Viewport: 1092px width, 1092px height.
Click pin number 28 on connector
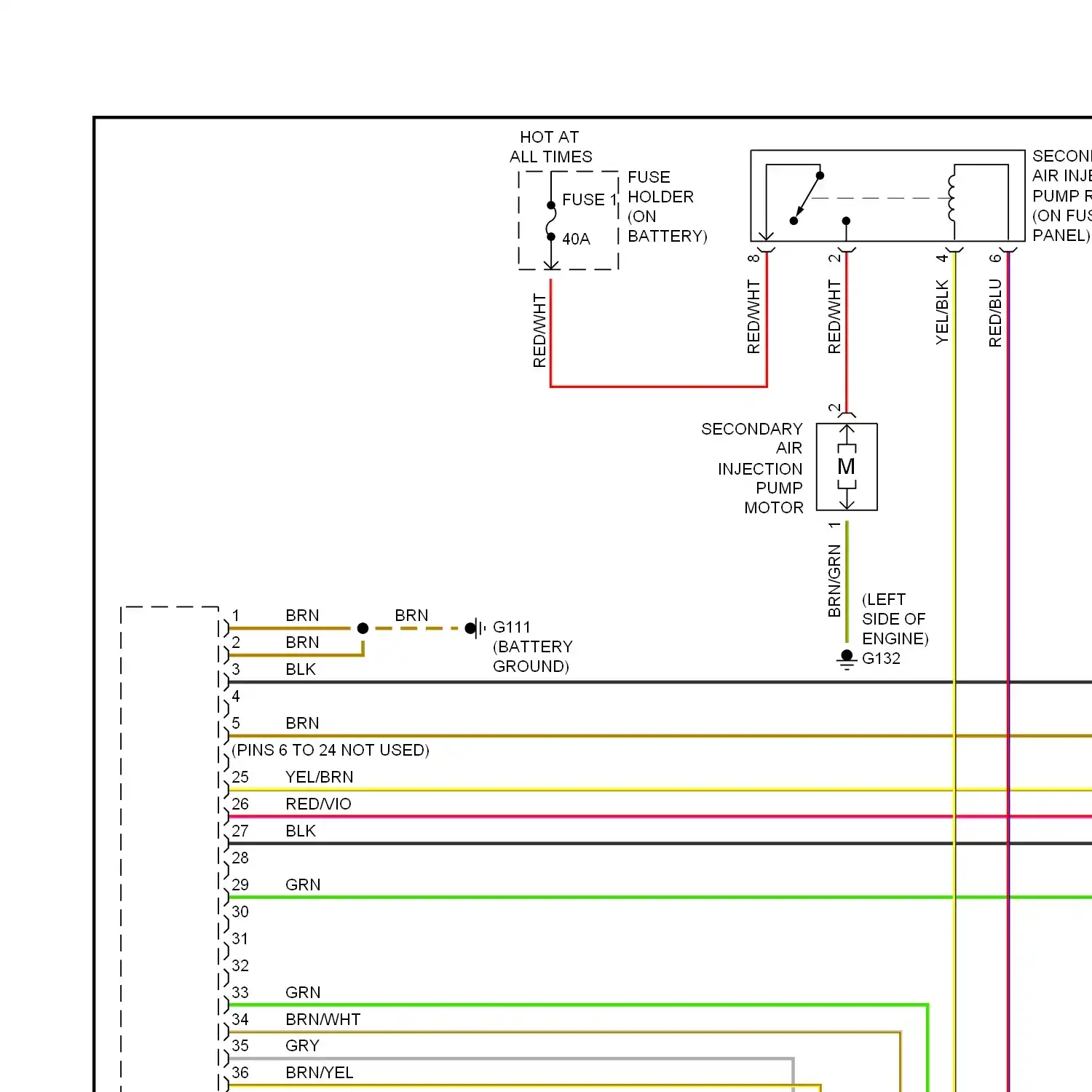coord(240,858)
